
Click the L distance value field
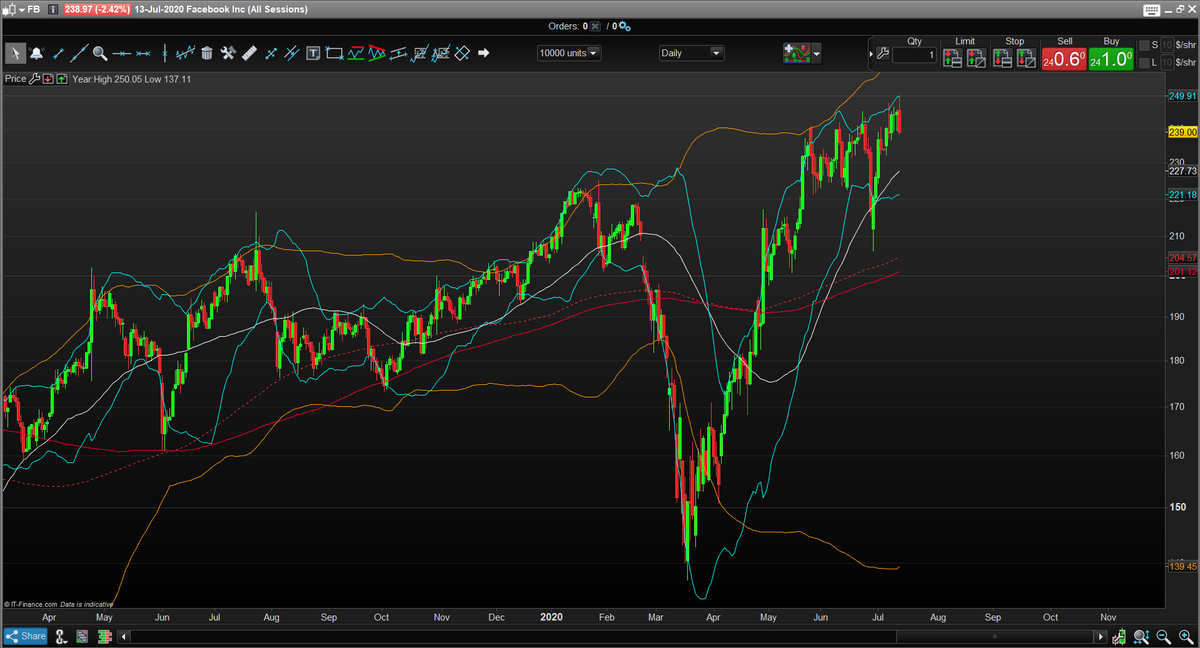click(x=1167, y=63)
